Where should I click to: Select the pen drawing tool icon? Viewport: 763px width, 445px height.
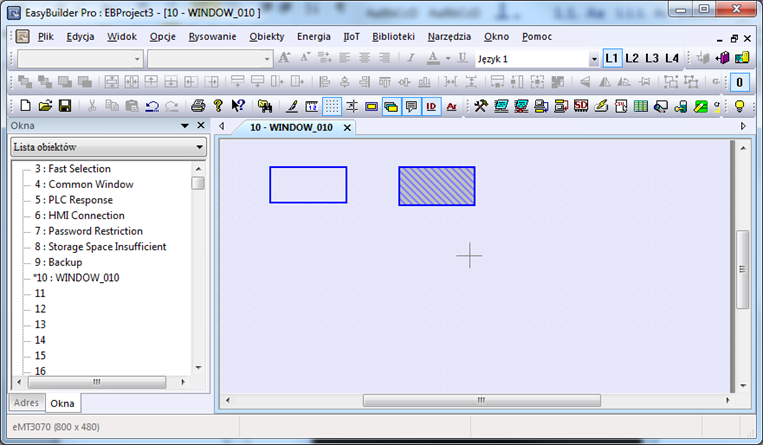(x=291, y=106)
